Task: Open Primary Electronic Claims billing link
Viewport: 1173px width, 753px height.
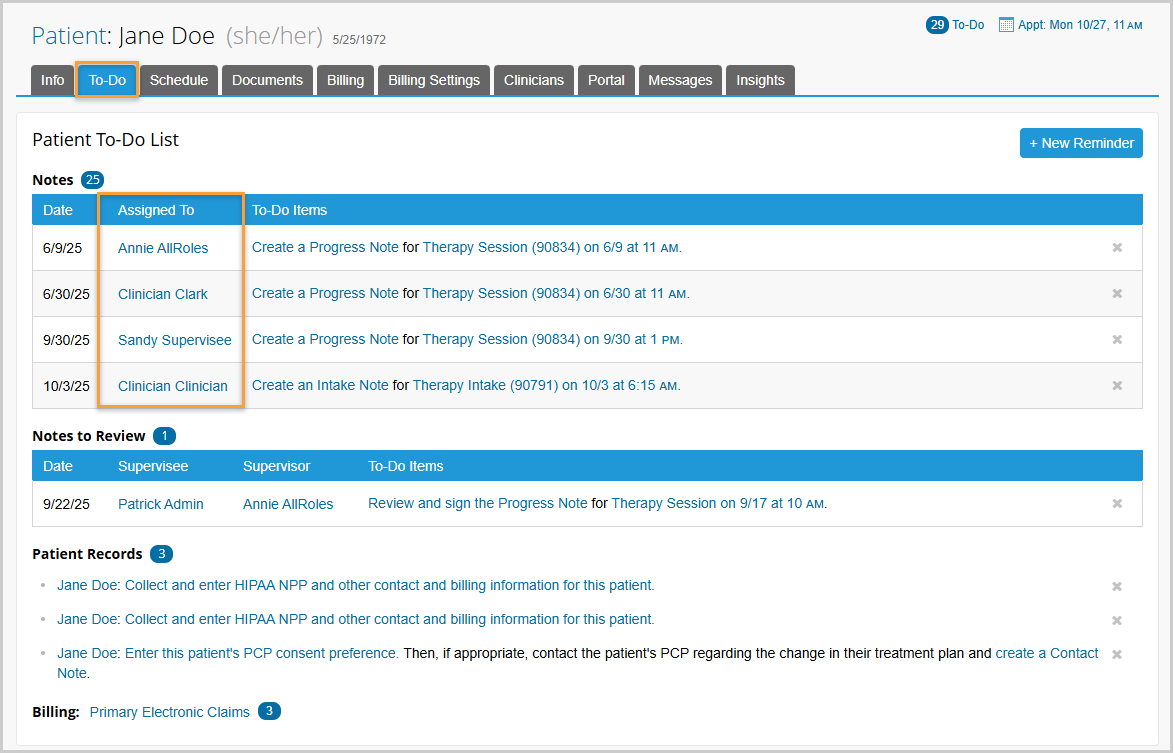Action: (x=169, y=712)
